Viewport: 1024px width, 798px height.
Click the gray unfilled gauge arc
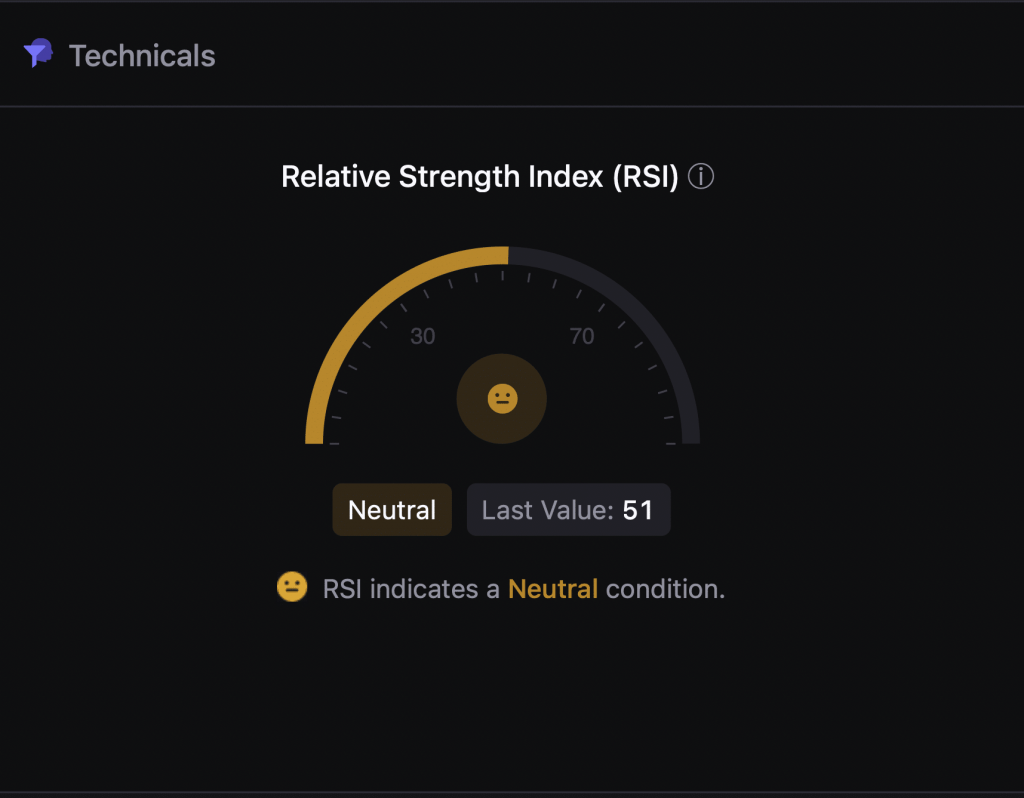click(640, 302)
